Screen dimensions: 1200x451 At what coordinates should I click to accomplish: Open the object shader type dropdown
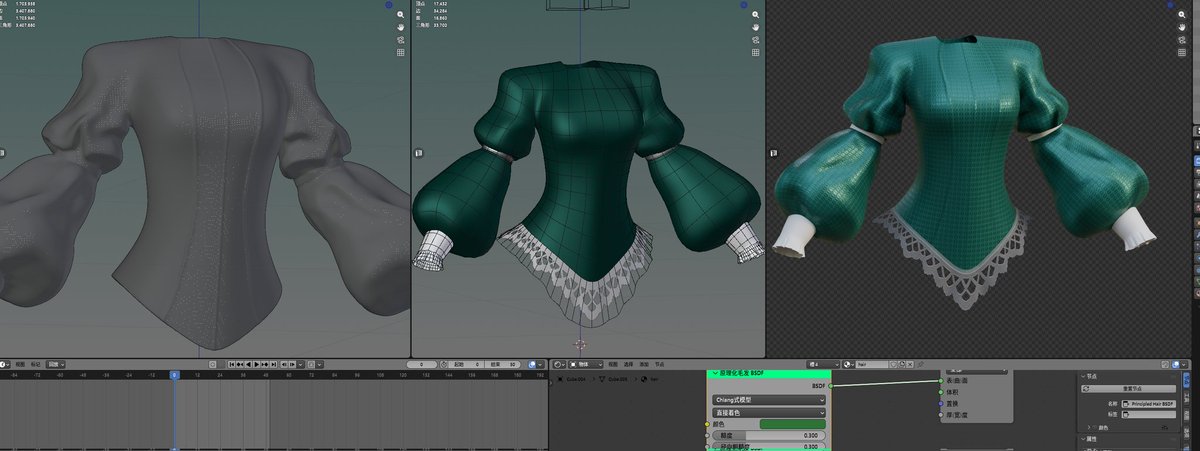point(585,364)
